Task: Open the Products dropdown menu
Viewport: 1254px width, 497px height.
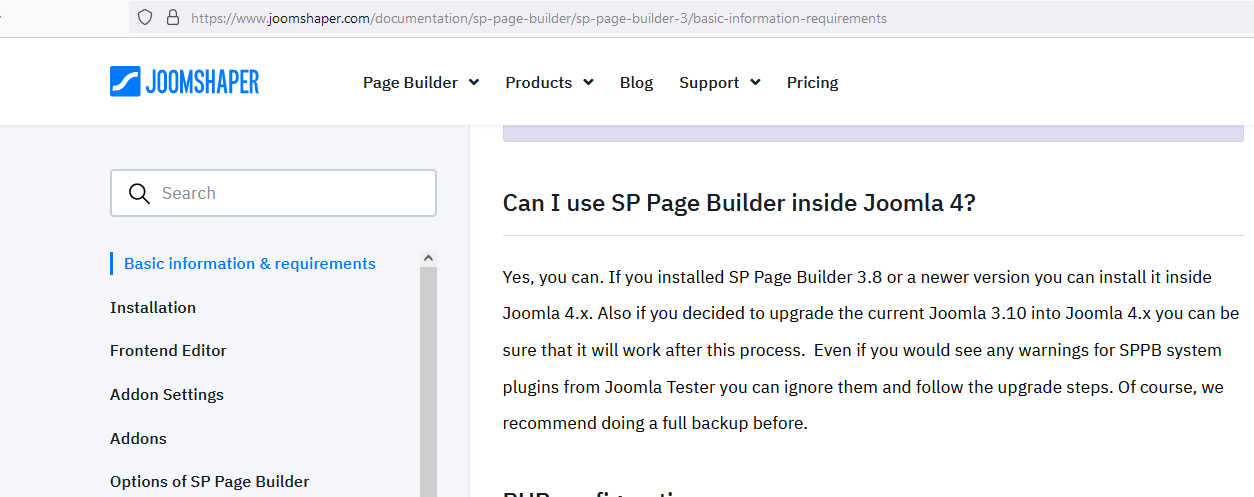Action: [549, 83]
